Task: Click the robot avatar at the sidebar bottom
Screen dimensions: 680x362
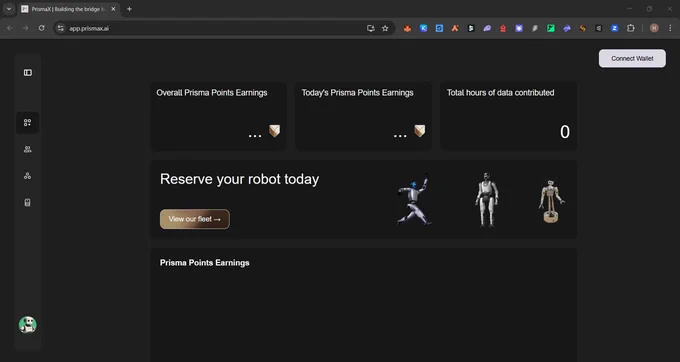Action: [x=27, y=325]
